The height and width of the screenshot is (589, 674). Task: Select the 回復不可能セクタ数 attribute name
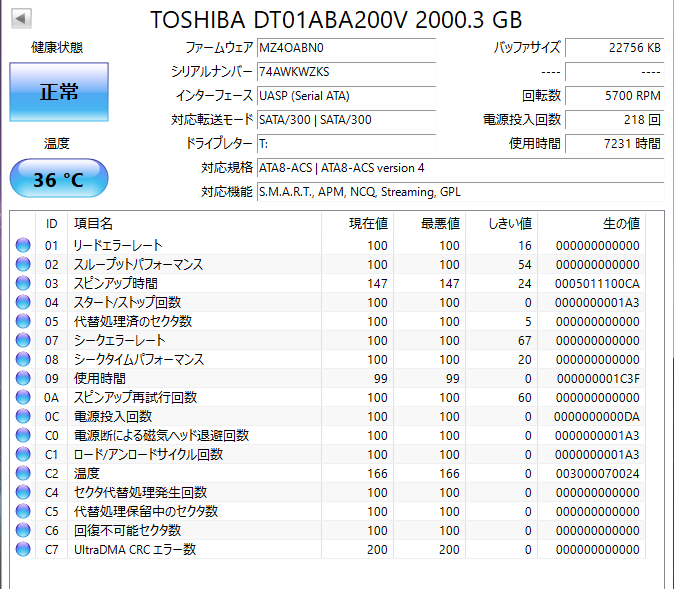[127, 530]
